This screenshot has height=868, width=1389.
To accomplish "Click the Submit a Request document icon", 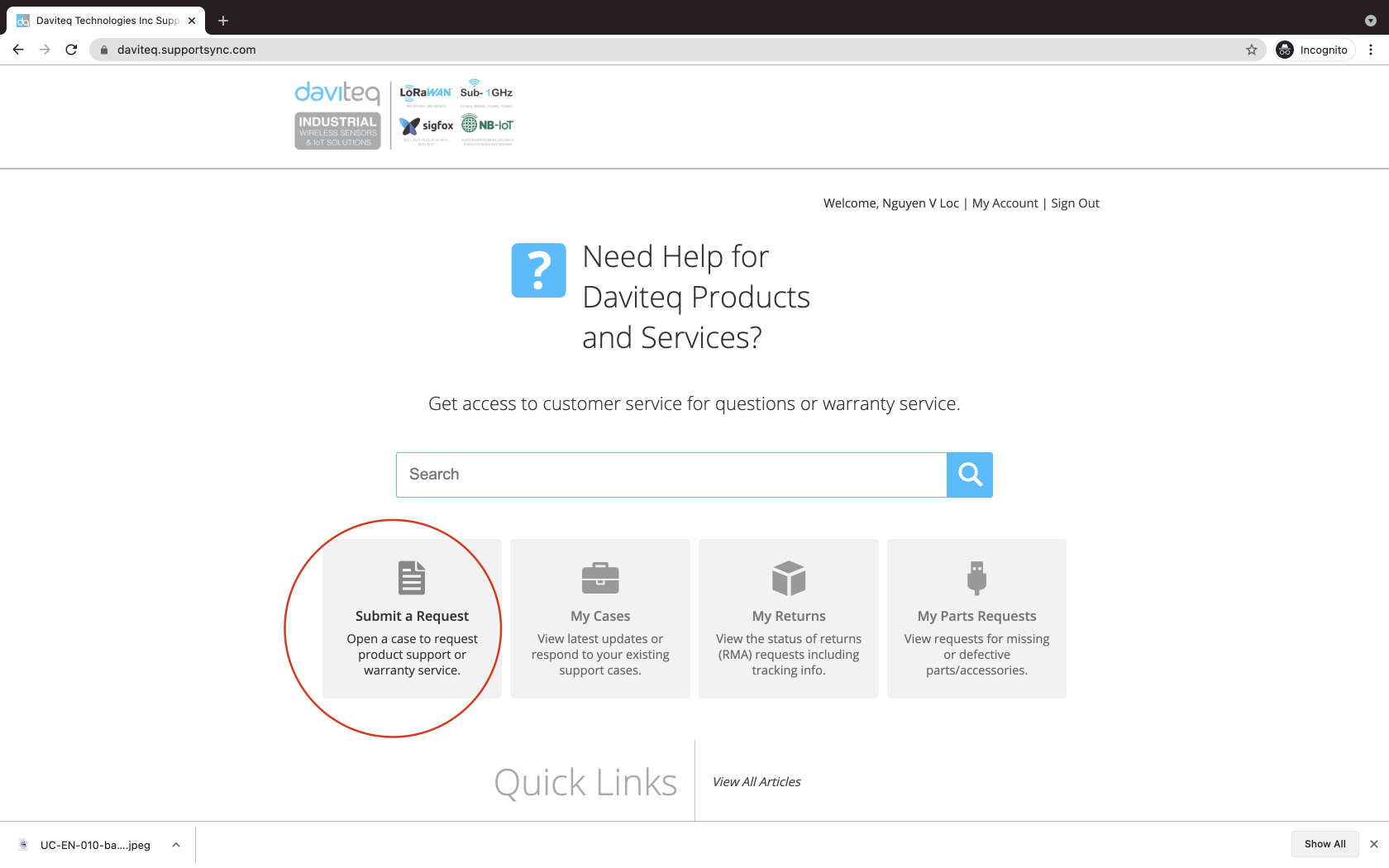I will click(412, 578).
